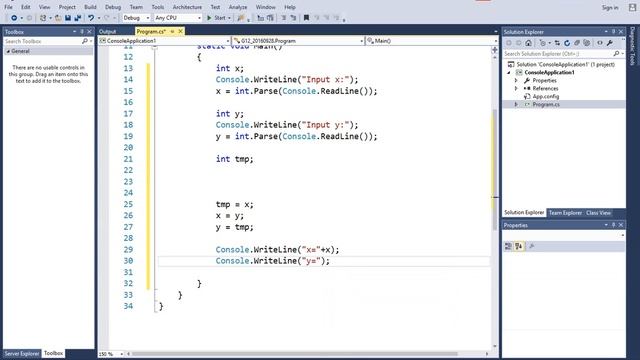Open the Build menu
640x360 pixels.
90,7
